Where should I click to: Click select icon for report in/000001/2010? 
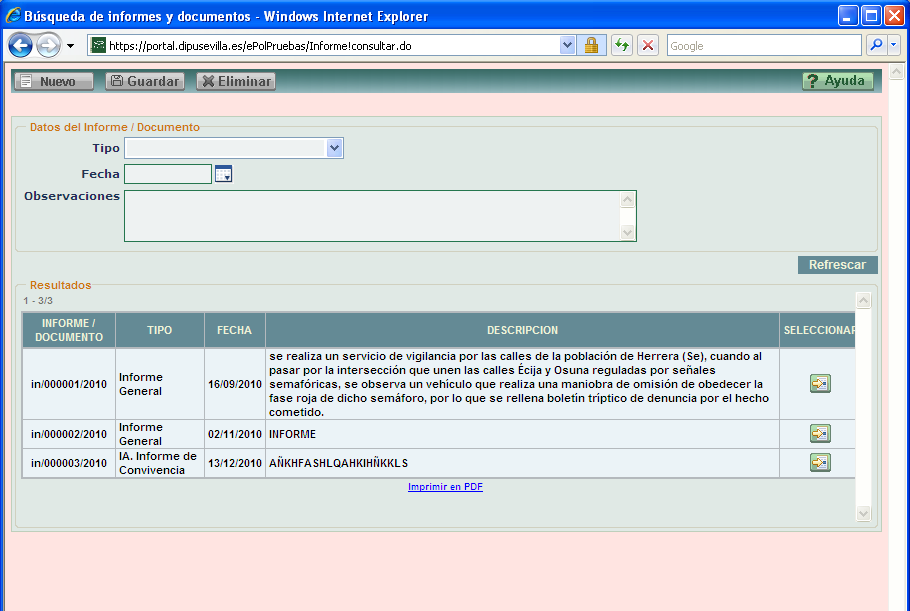pyautogui.click(x=820, y=384)
